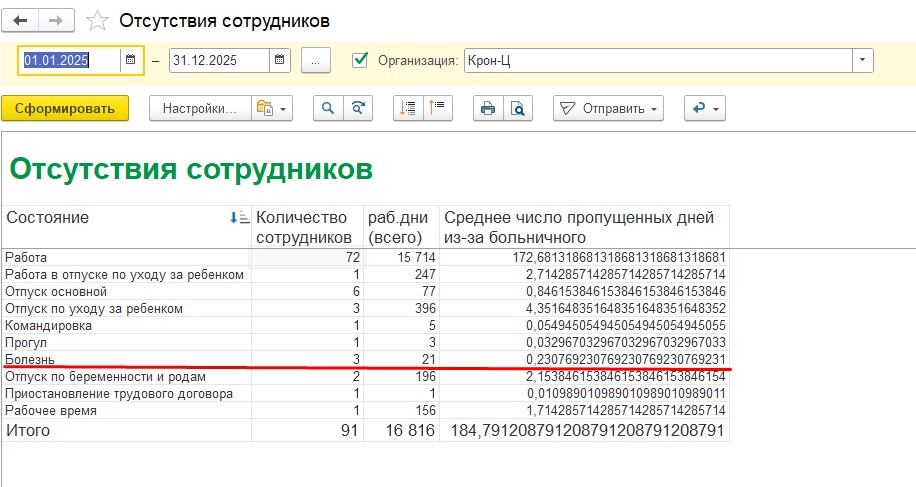Click the find next icon

[x=358, y=109]
